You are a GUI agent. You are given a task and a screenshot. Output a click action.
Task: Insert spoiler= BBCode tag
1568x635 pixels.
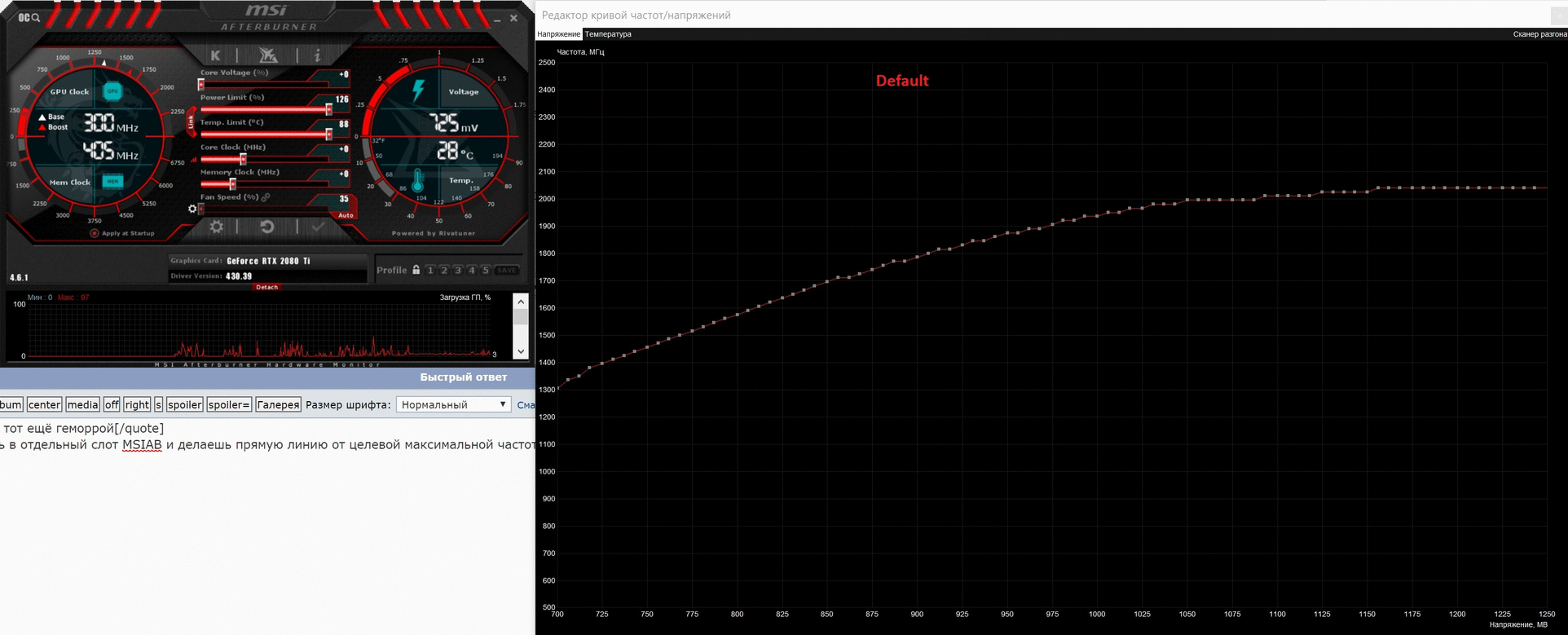[229, 404]
